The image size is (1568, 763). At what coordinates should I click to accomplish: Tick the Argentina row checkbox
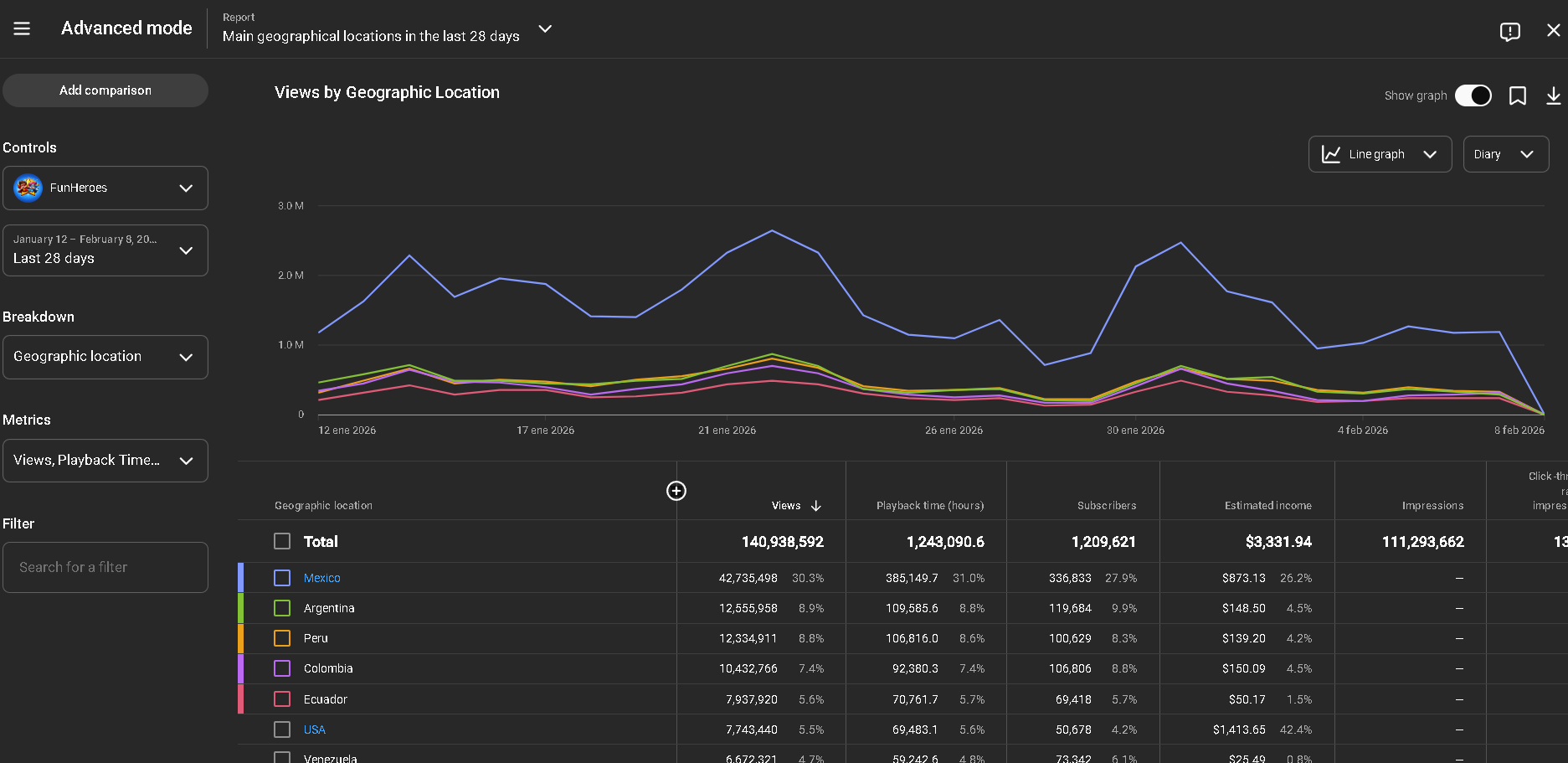282,608
